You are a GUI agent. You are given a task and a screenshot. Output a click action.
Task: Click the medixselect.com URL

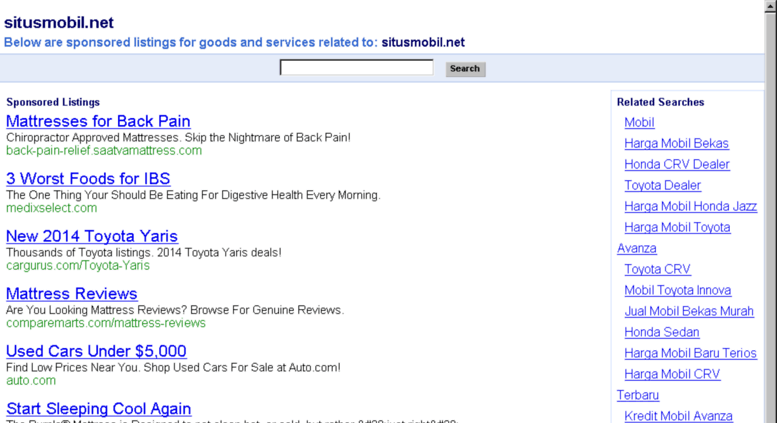point(52,208)
